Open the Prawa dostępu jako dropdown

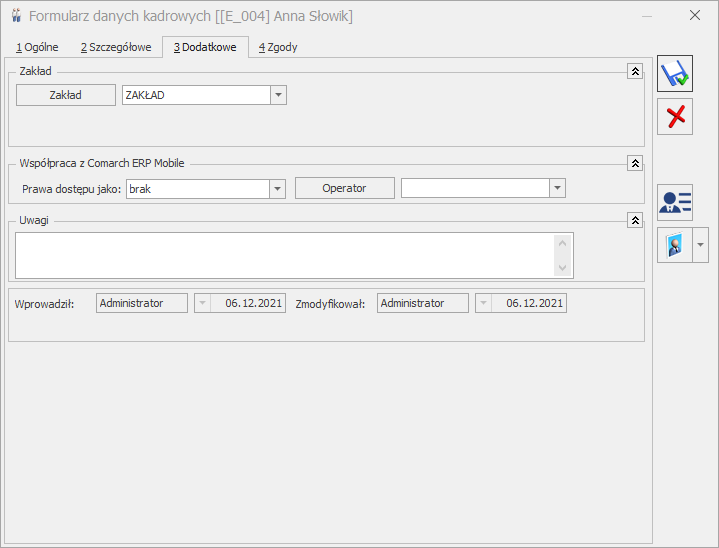[277, 189]
